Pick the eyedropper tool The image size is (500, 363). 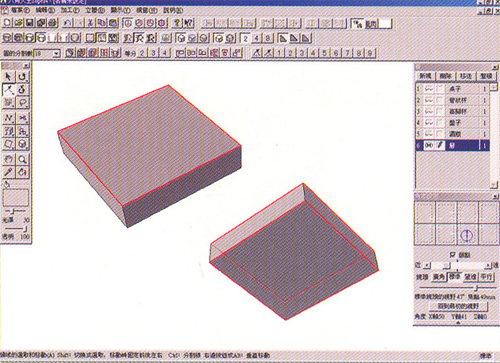[9, 172]
